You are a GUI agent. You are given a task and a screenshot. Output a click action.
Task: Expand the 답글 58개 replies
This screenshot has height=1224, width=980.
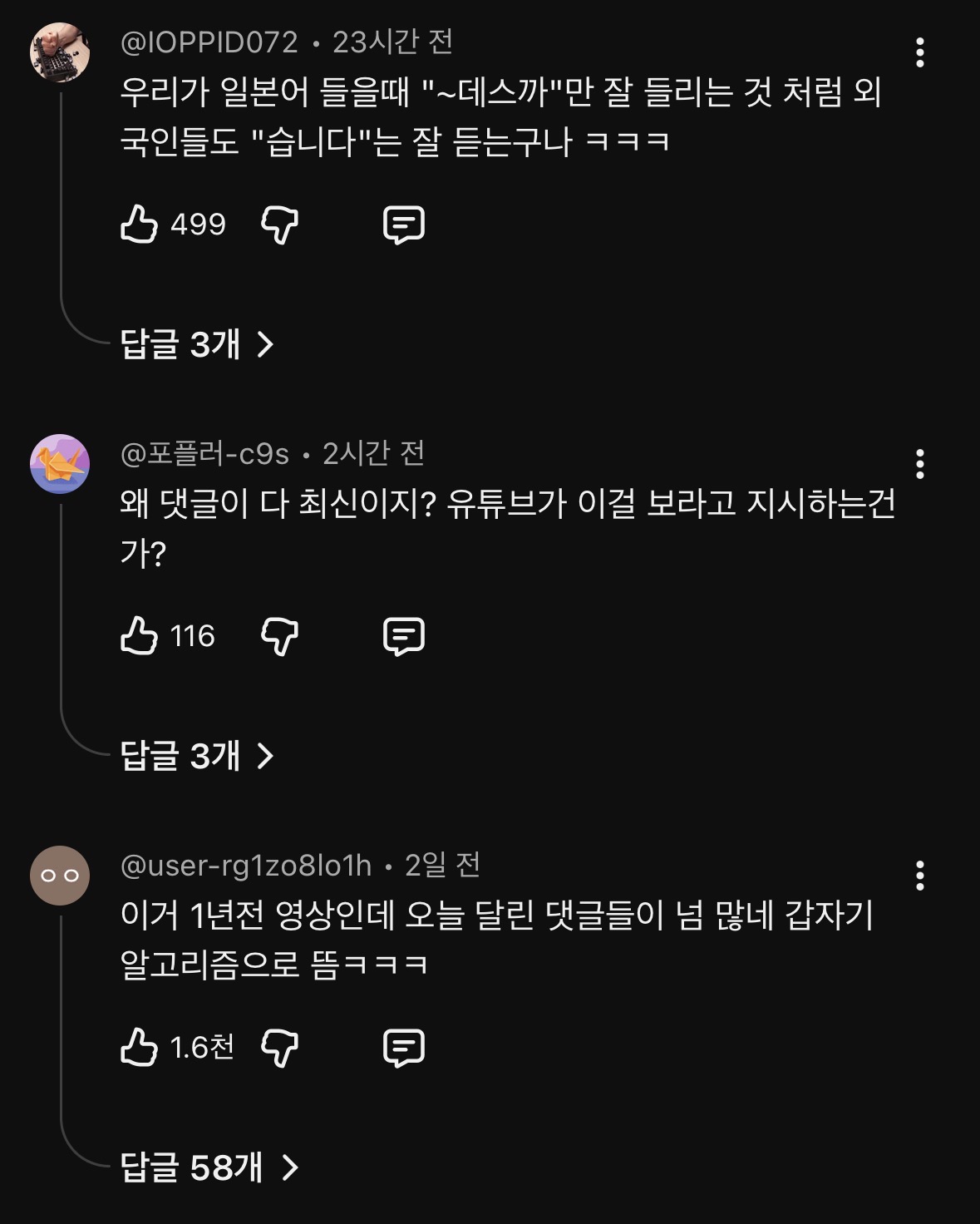pyautogui.click(x=208, y=1167)
